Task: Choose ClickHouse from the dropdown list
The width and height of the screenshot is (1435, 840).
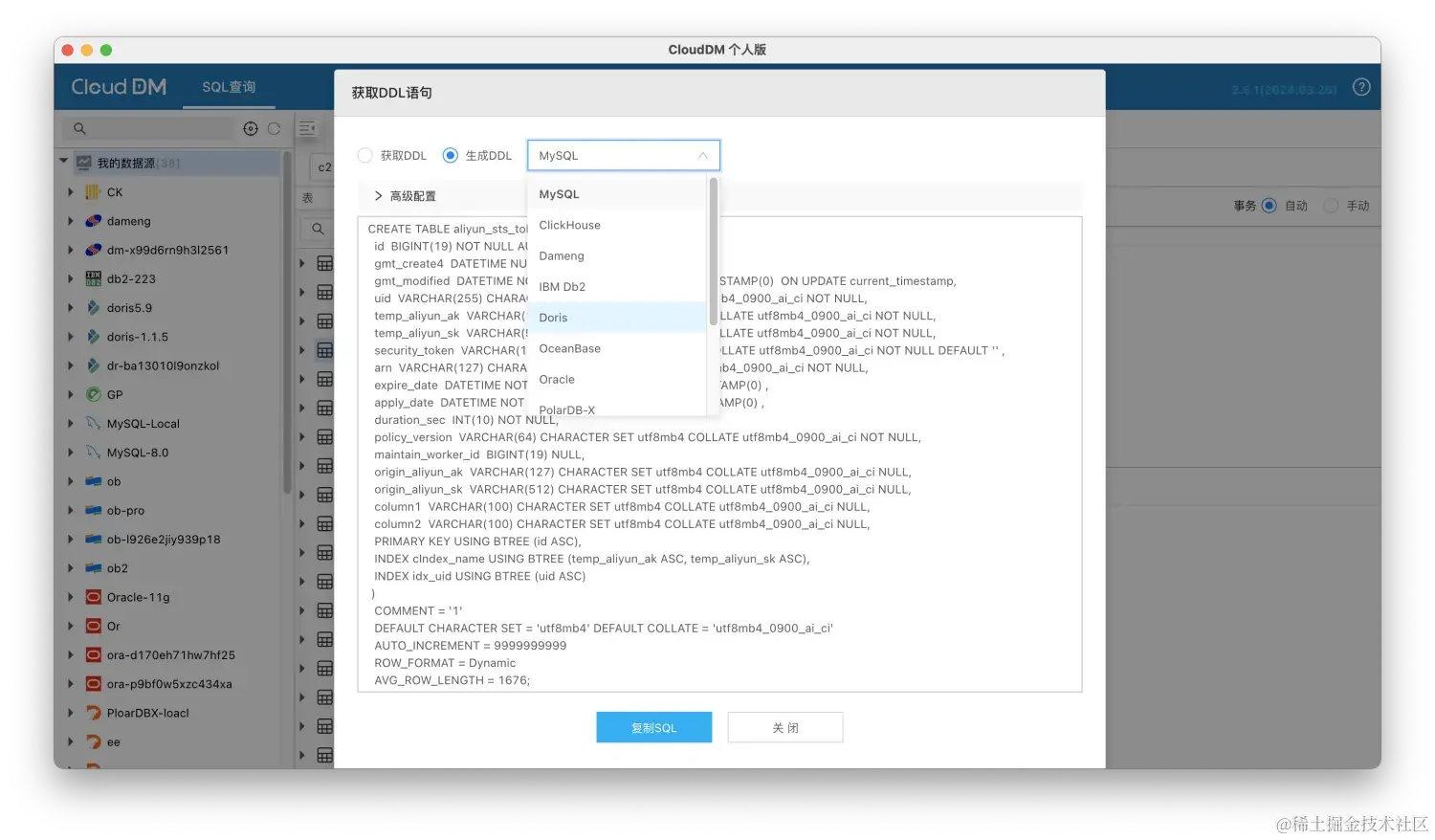Action: (617, 225)
